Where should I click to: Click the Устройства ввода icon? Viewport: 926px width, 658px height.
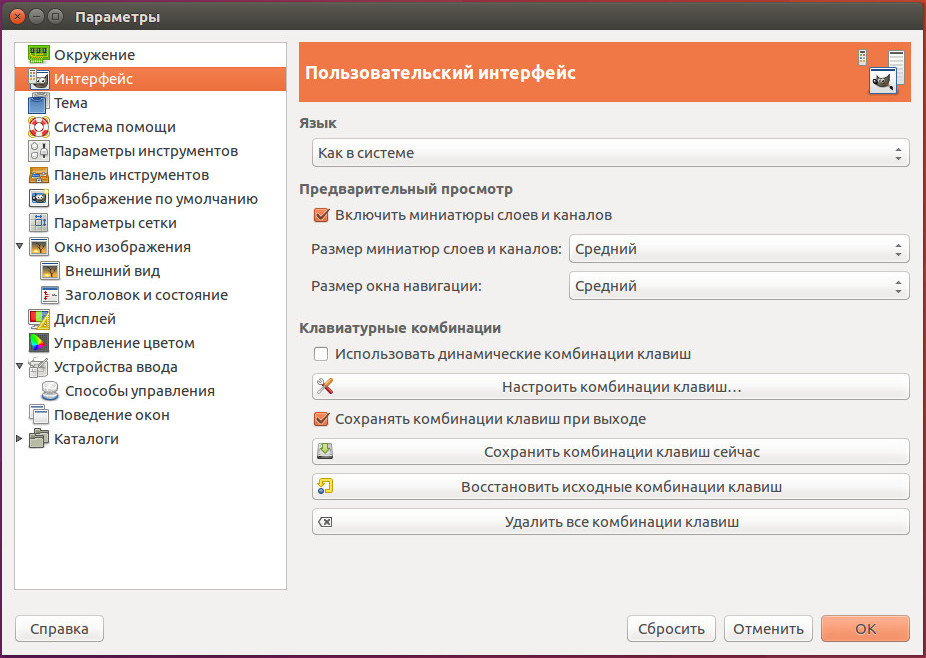click(x=39, y=367)
